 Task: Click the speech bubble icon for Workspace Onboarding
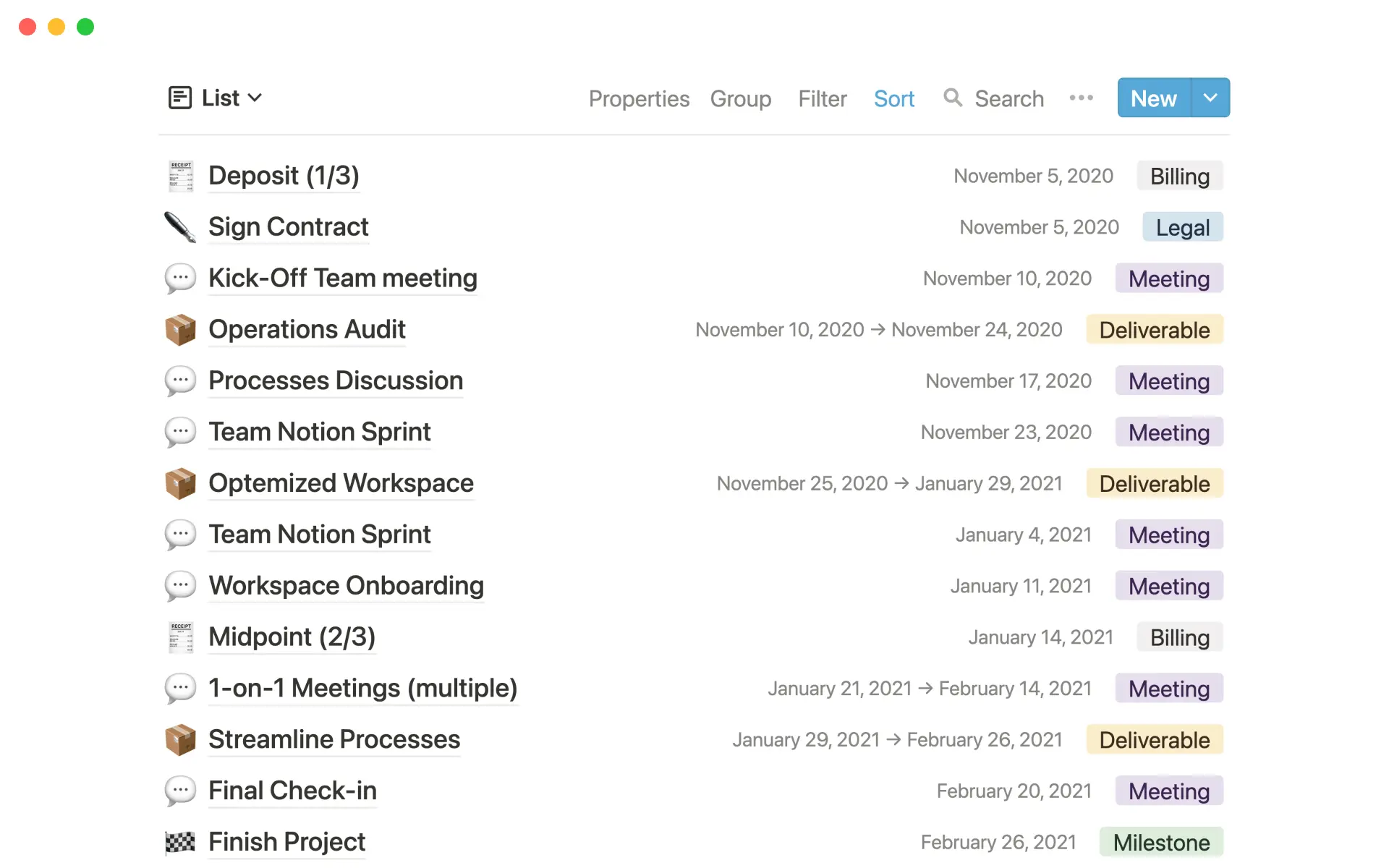[181, 585]
